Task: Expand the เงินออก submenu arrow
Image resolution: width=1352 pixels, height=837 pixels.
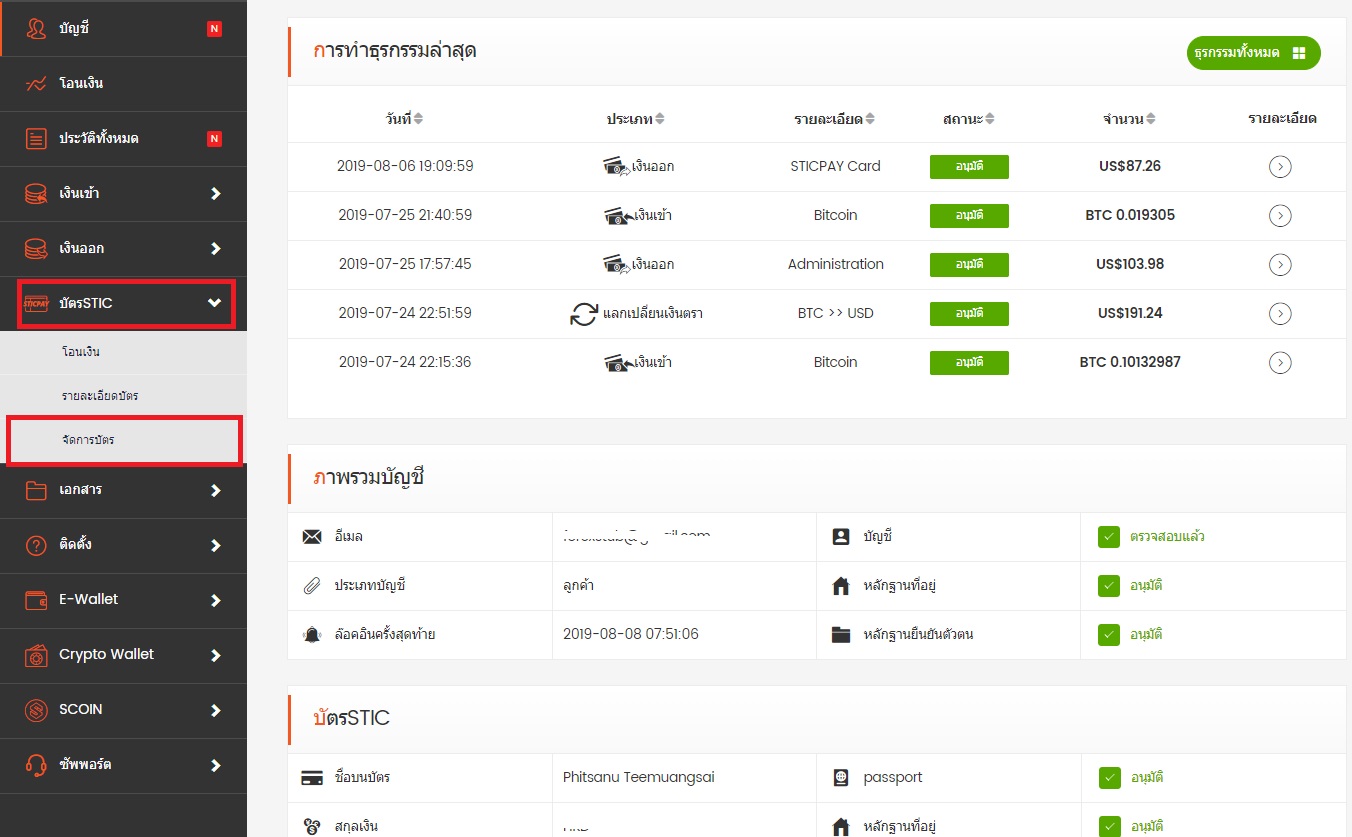Action: (x=215, y=248)
